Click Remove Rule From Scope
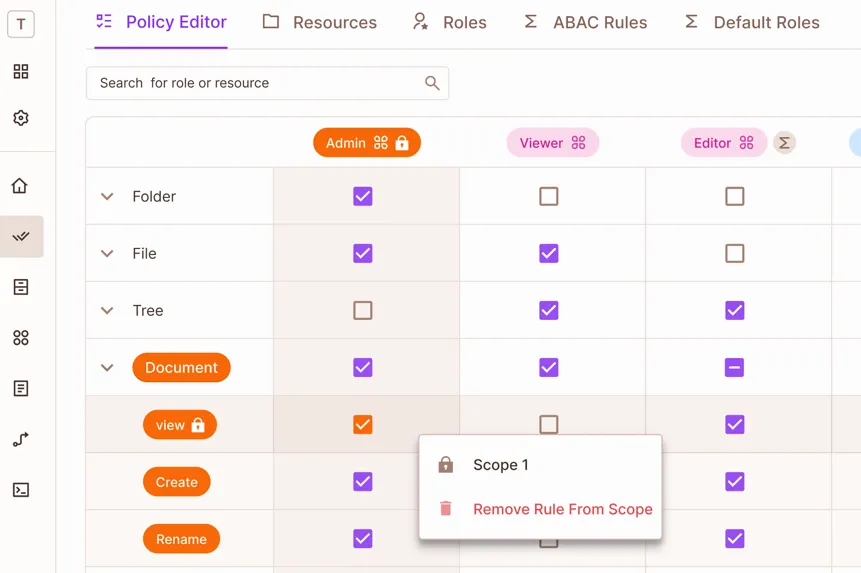The width and height of the screenshot is (861, 573). (562, 509)
